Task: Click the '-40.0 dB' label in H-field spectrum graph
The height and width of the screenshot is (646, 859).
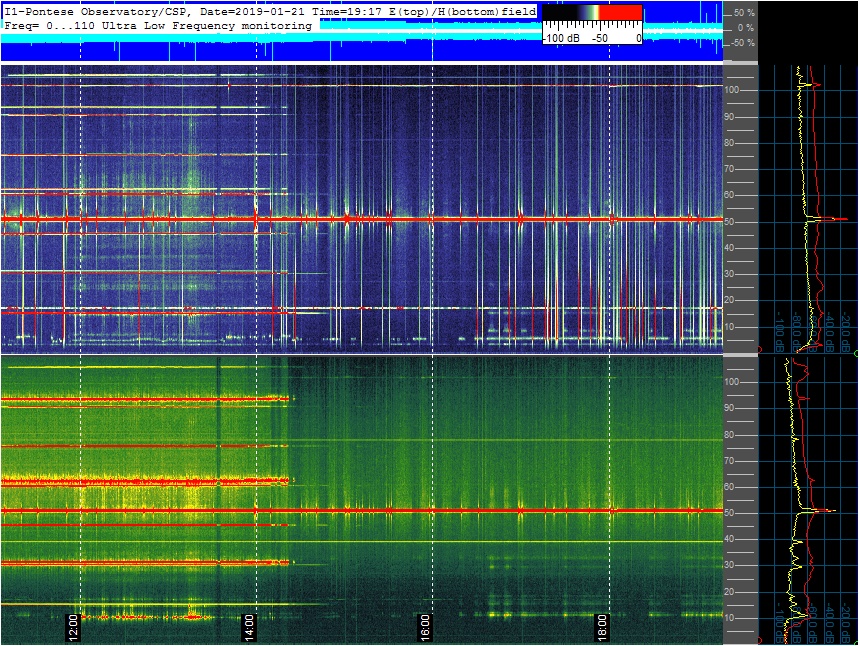Action: tap(829, 624)
